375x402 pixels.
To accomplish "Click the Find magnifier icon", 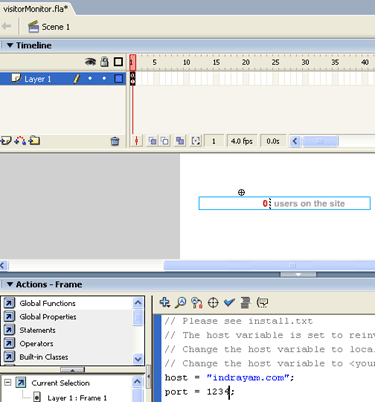I will tap(181, 303).
